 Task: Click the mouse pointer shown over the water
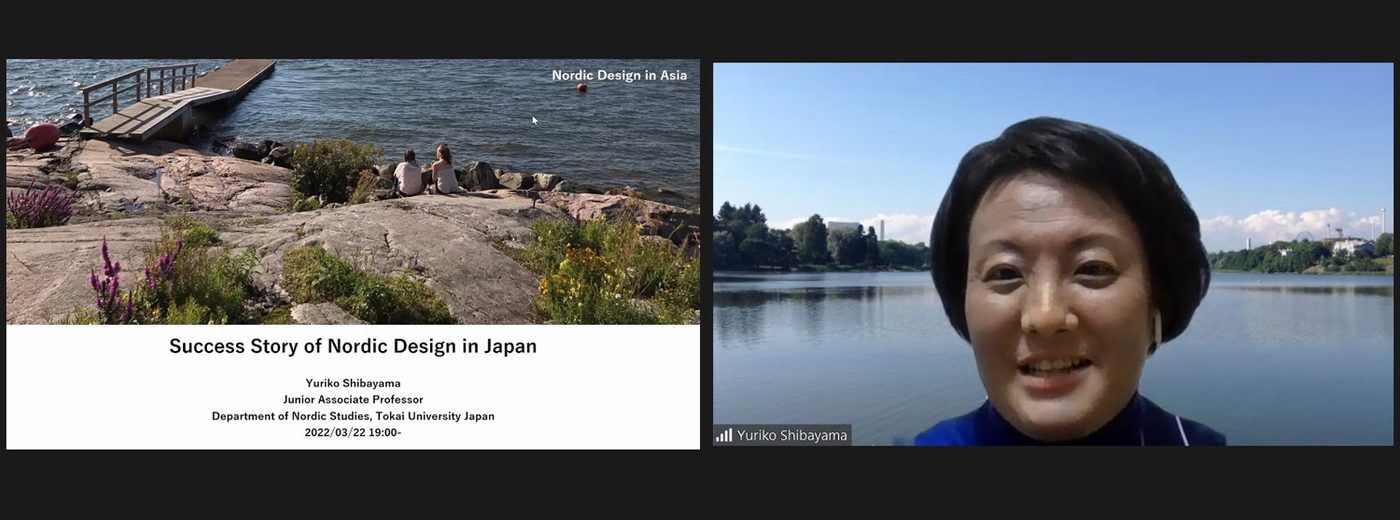coord(535,120)
